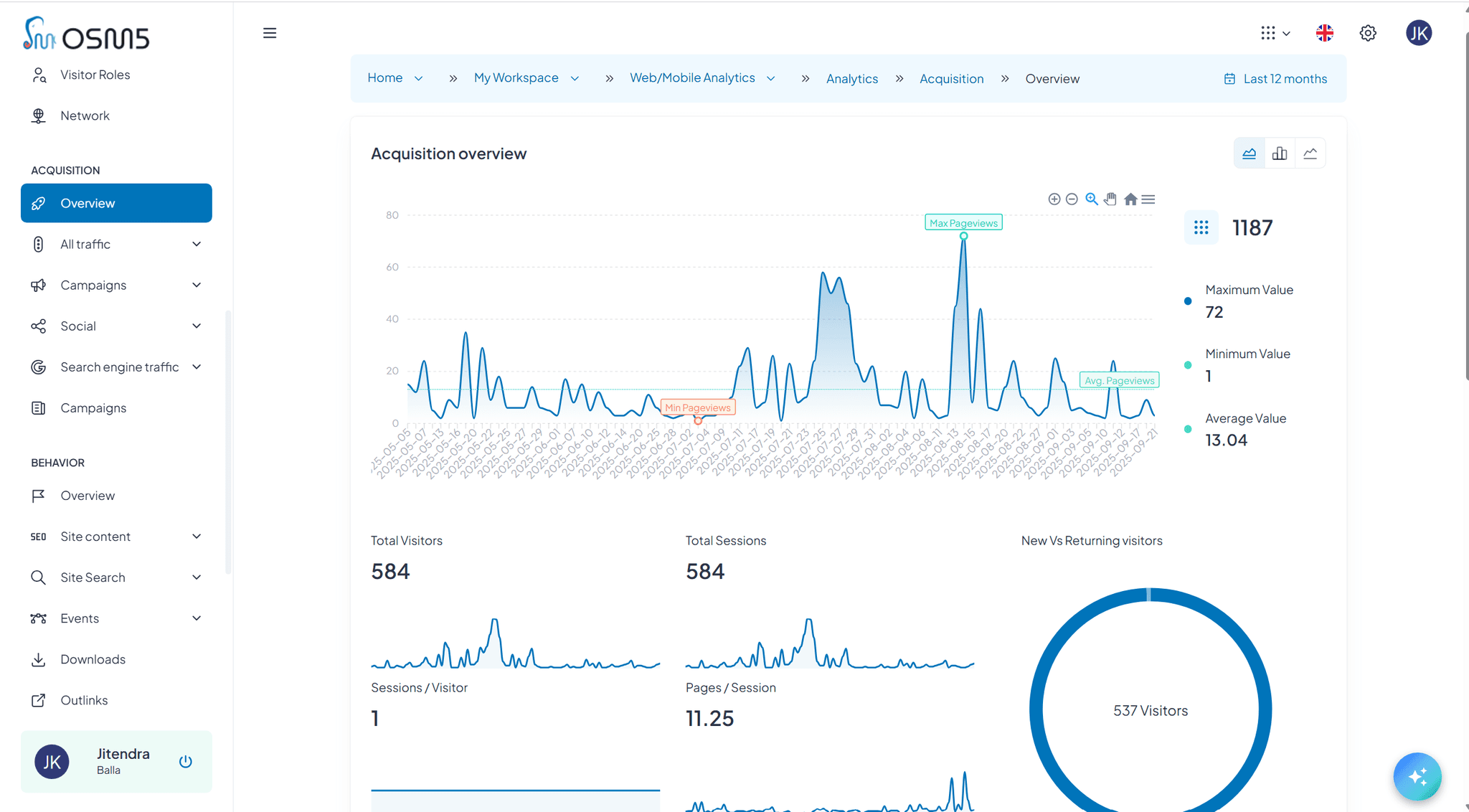Expand Search engine traffic submenu
This screenshot has width=1469, height=812.
coord(197,367)
